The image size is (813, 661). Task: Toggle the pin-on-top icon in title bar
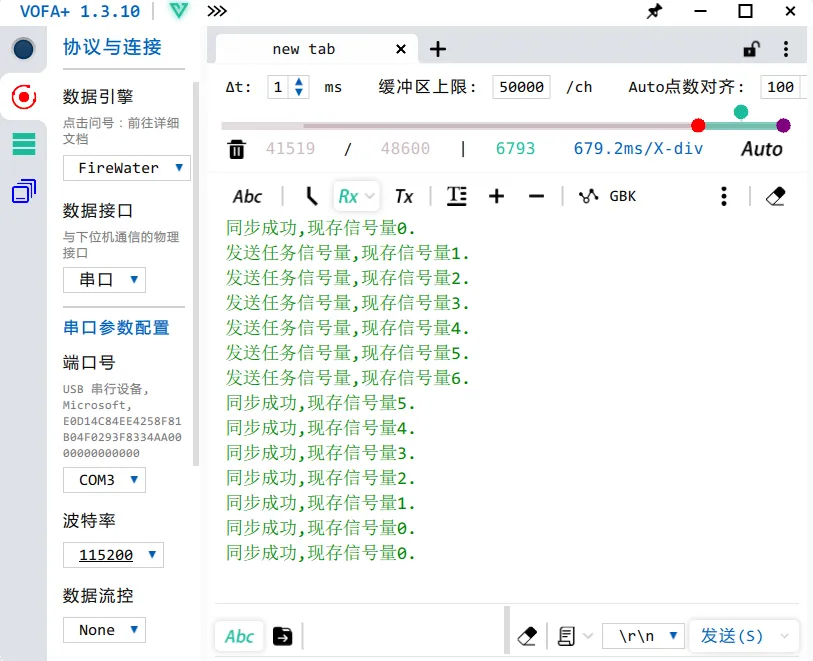pos(655,12)
